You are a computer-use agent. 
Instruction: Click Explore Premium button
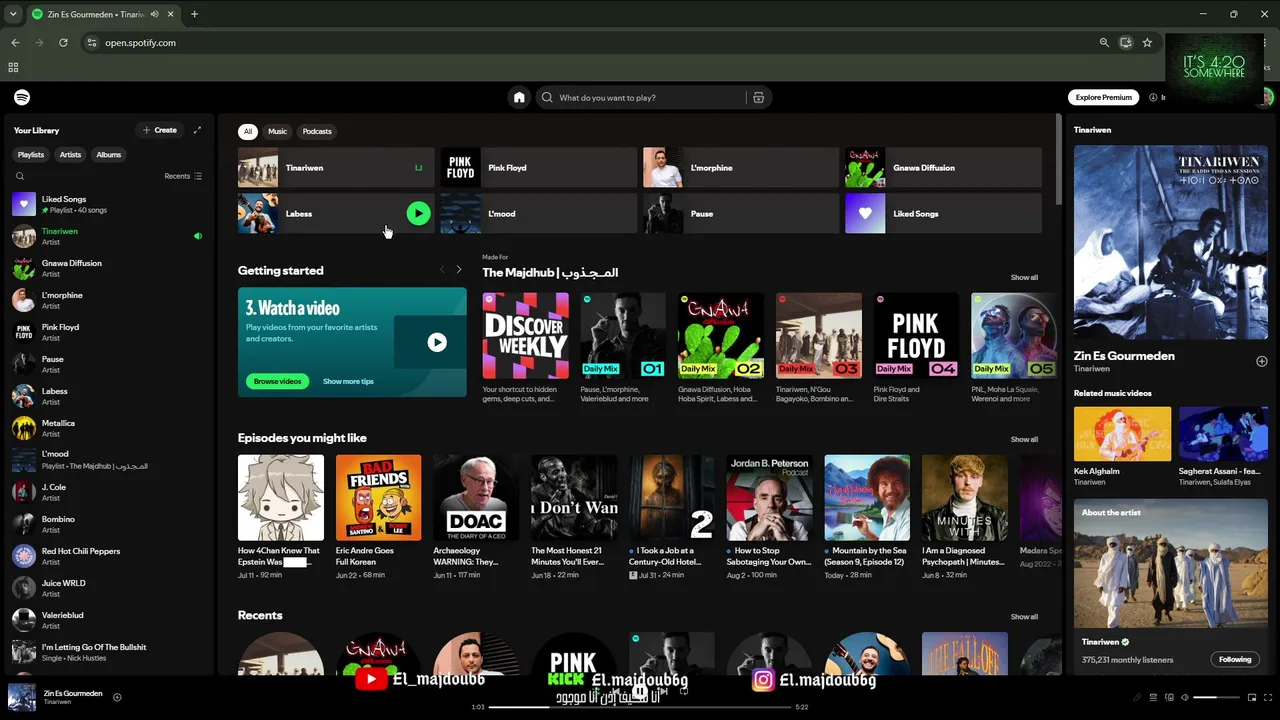click(1104, 97)
